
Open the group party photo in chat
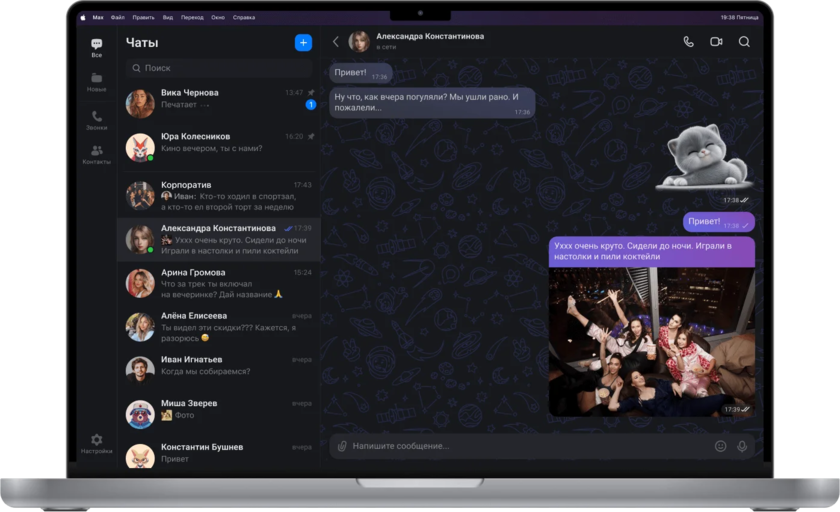pyautogui.click(x=651, y=341)
